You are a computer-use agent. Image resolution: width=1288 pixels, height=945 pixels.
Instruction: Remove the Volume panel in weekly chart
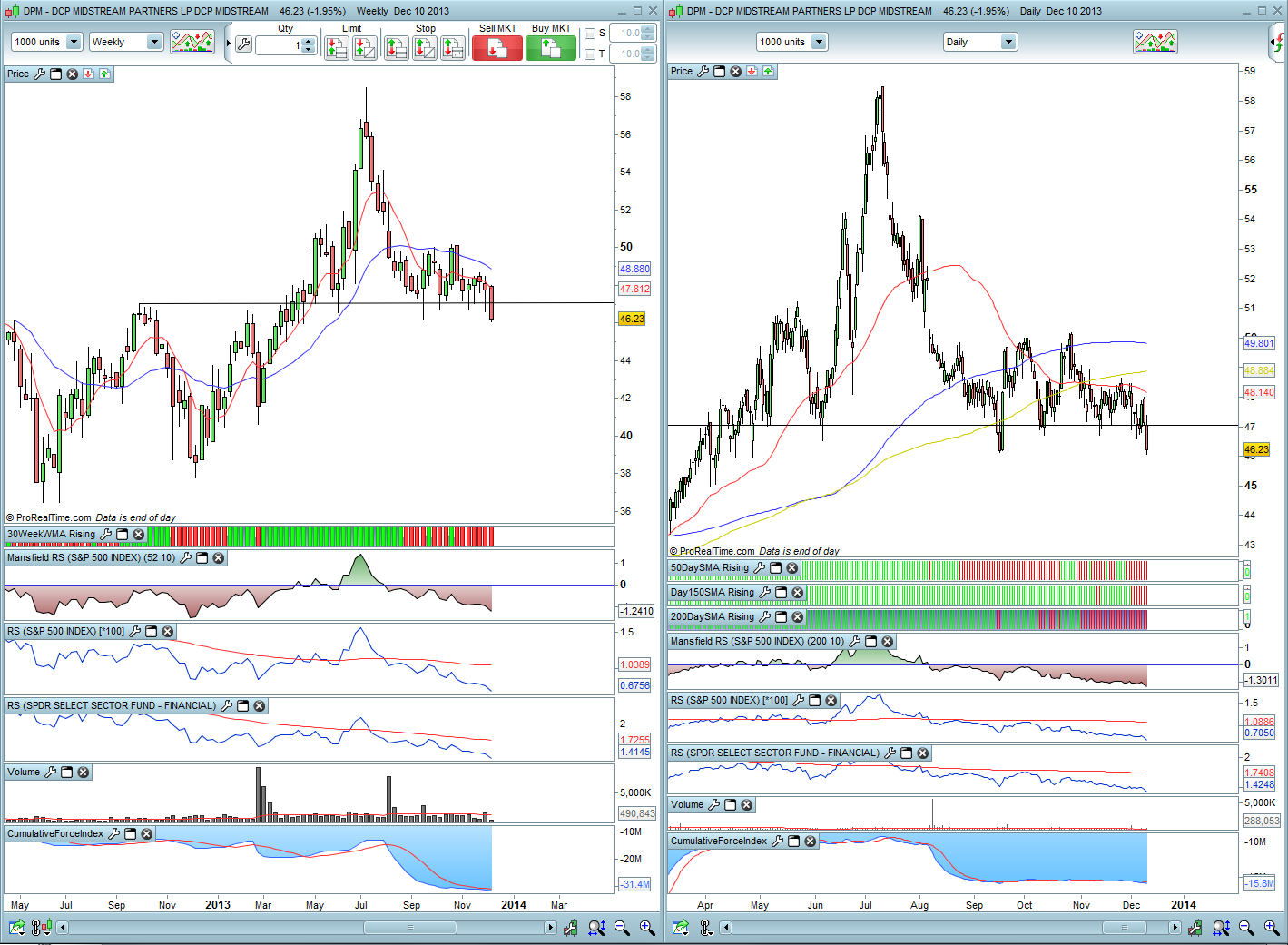pyautogui.click(x=84, y=773)
